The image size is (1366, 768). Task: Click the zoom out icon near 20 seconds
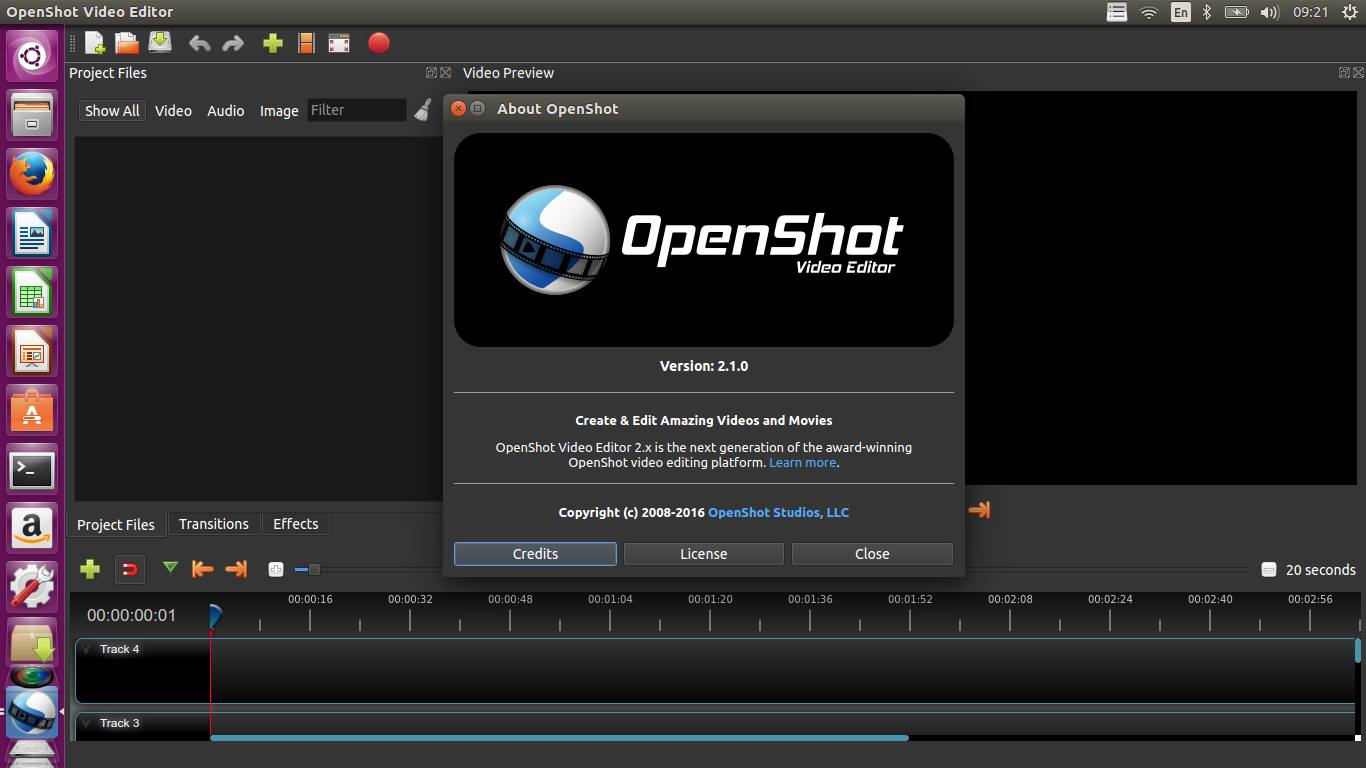coord(1269,569)
